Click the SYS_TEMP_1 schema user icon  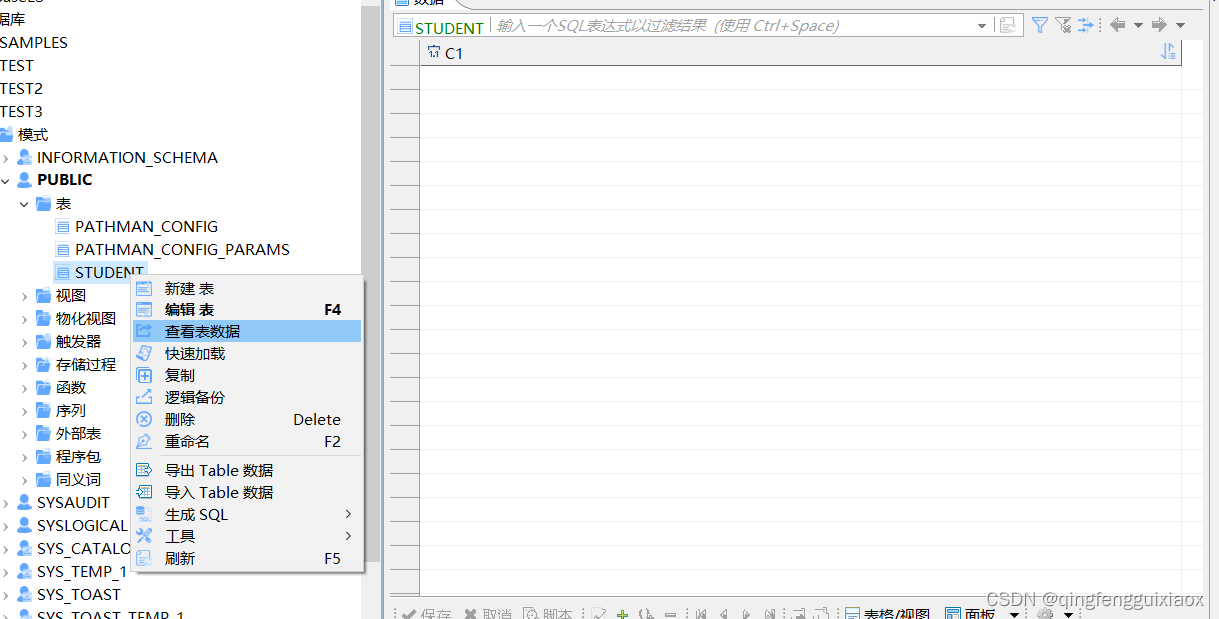24,572
